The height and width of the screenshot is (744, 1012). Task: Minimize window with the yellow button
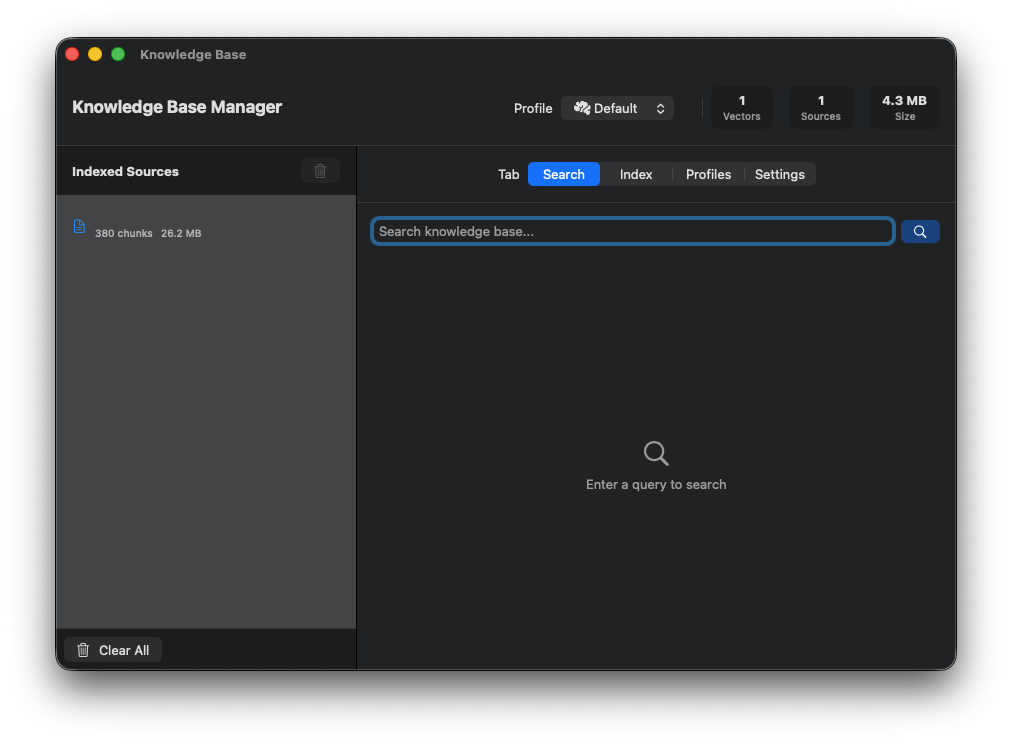(95, 54)
